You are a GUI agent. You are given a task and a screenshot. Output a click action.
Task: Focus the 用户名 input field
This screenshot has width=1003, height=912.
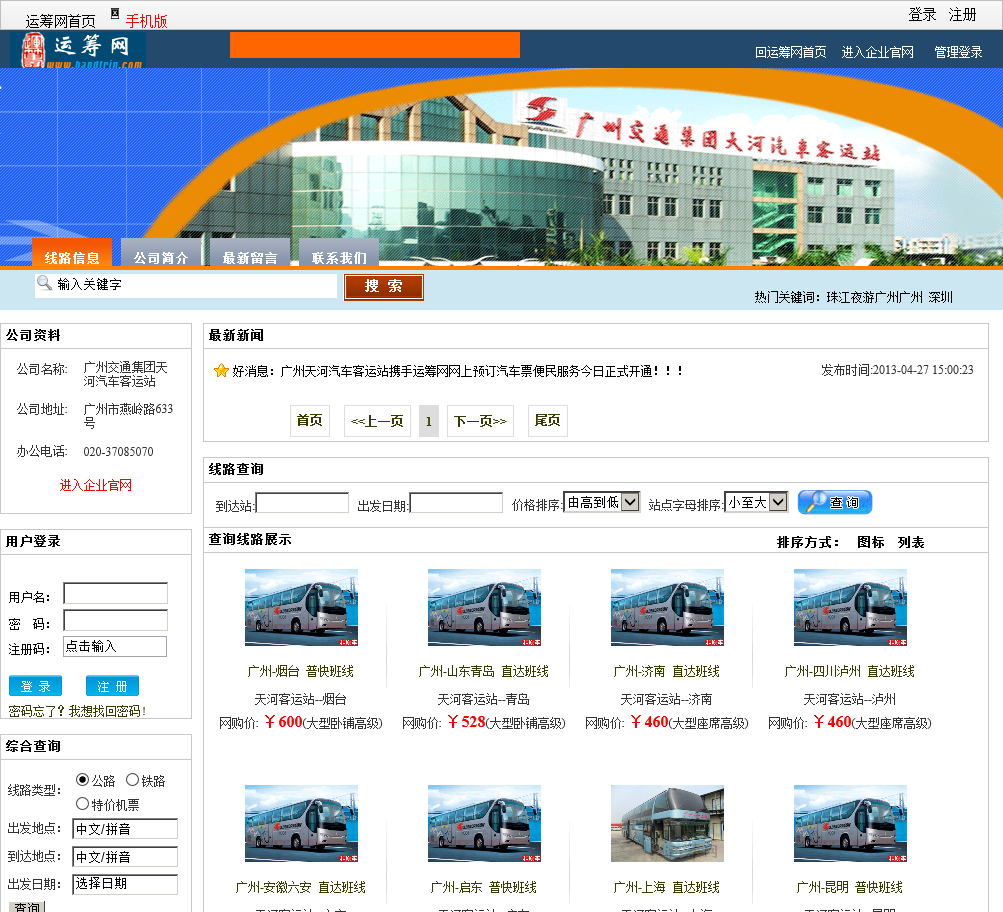116,594
